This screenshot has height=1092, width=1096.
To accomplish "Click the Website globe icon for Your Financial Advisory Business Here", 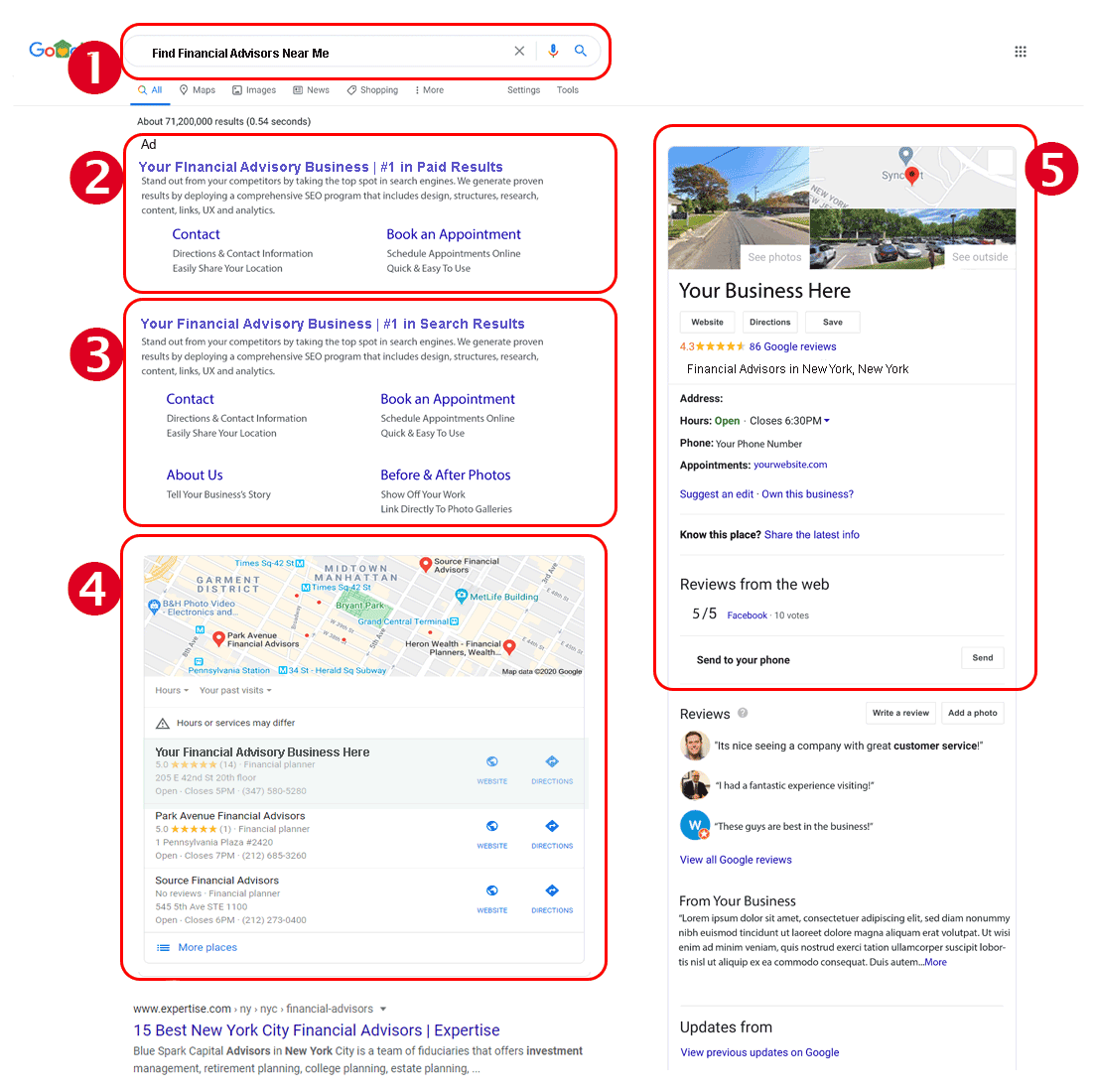I will tap(492, 762).
